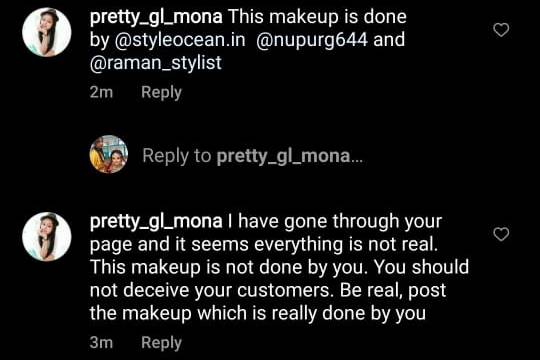Open the @styleocean.in mention
540x360 pixels.
click(180, 40)
